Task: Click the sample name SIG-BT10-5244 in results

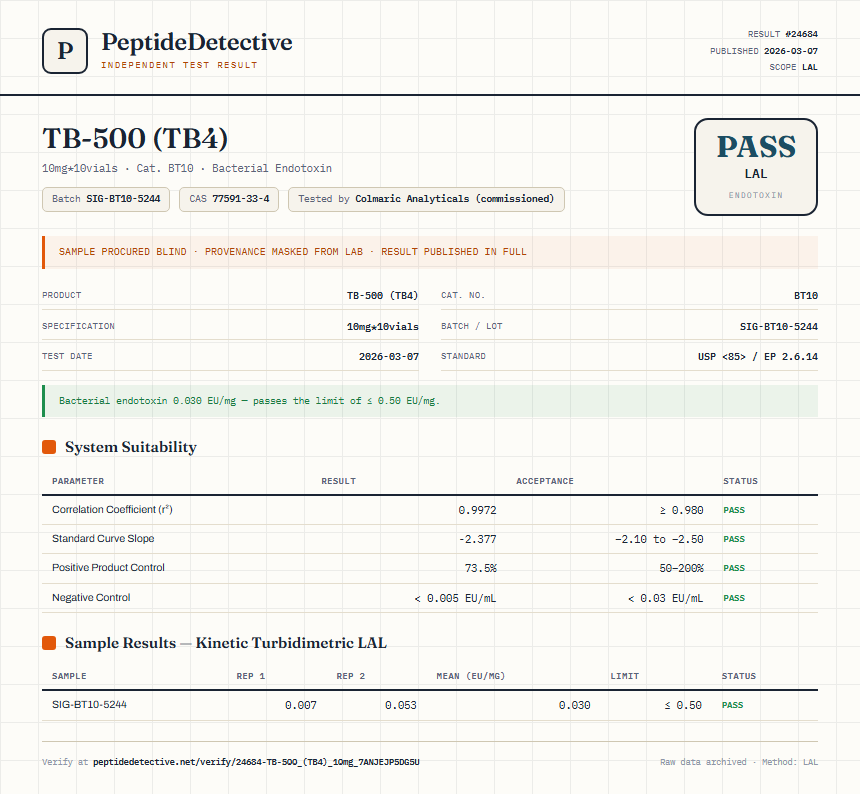Action: [89, 705]
